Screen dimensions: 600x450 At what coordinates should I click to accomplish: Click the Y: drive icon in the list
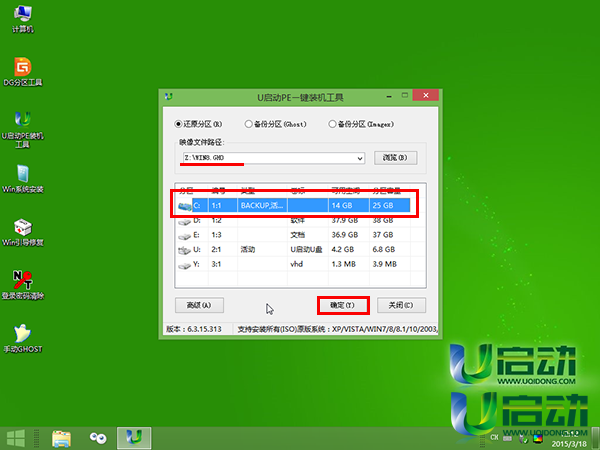(184, 265)
